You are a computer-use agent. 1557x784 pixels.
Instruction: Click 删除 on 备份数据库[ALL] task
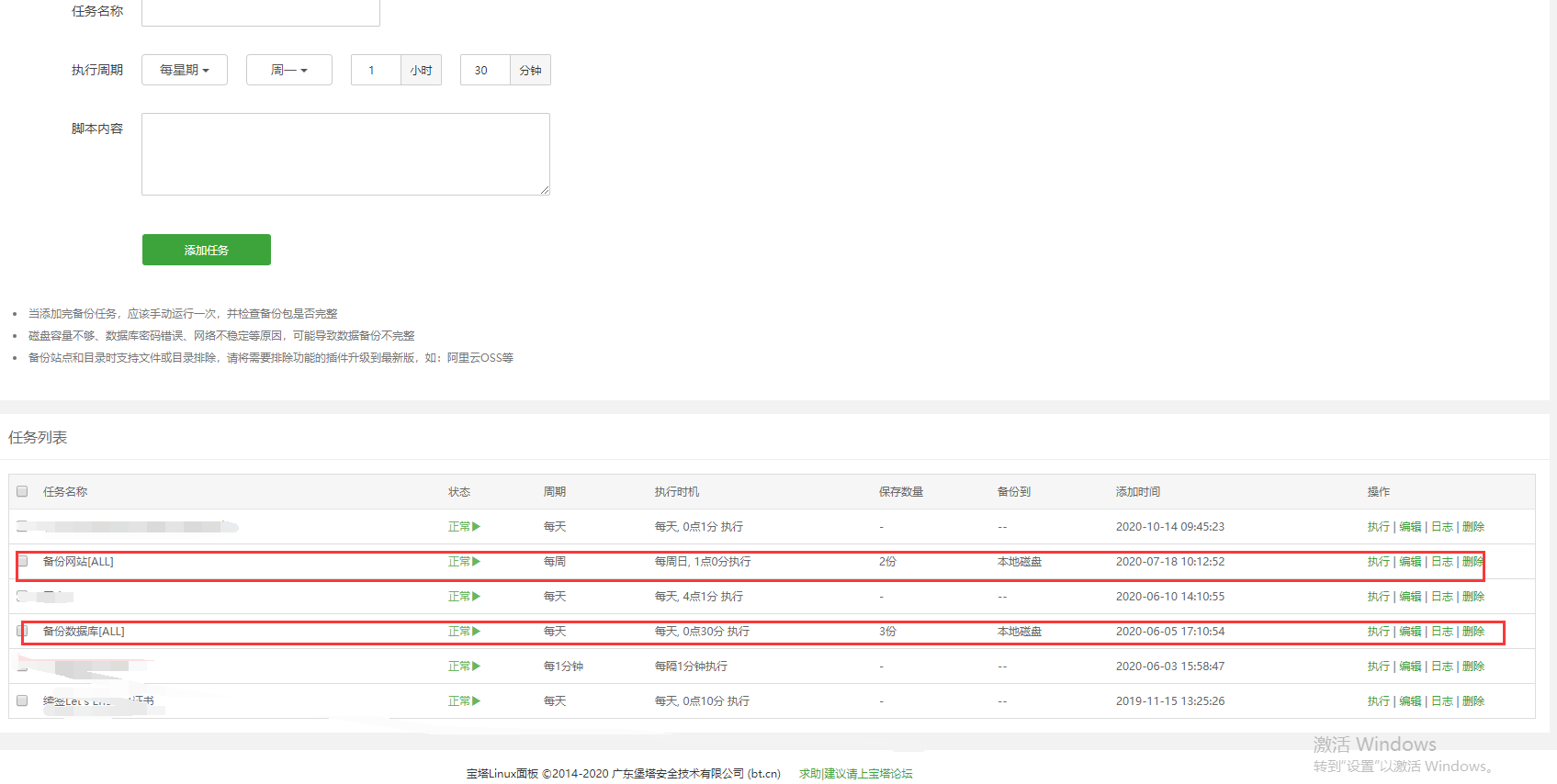click(x=1473, y=632)
